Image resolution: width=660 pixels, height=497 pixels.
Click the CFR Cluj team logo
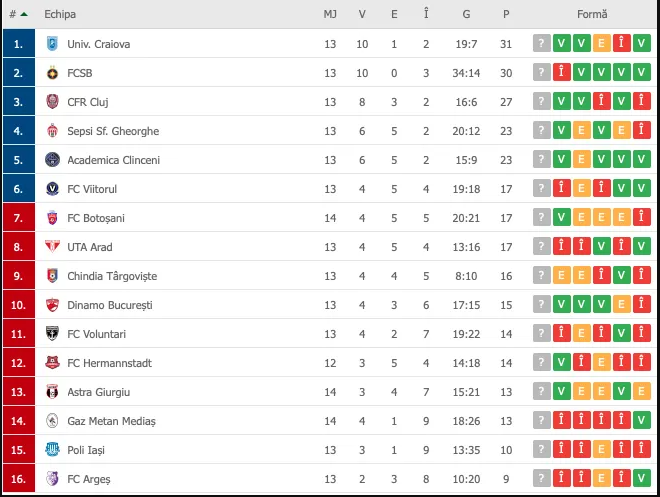(x=53, y=102)
